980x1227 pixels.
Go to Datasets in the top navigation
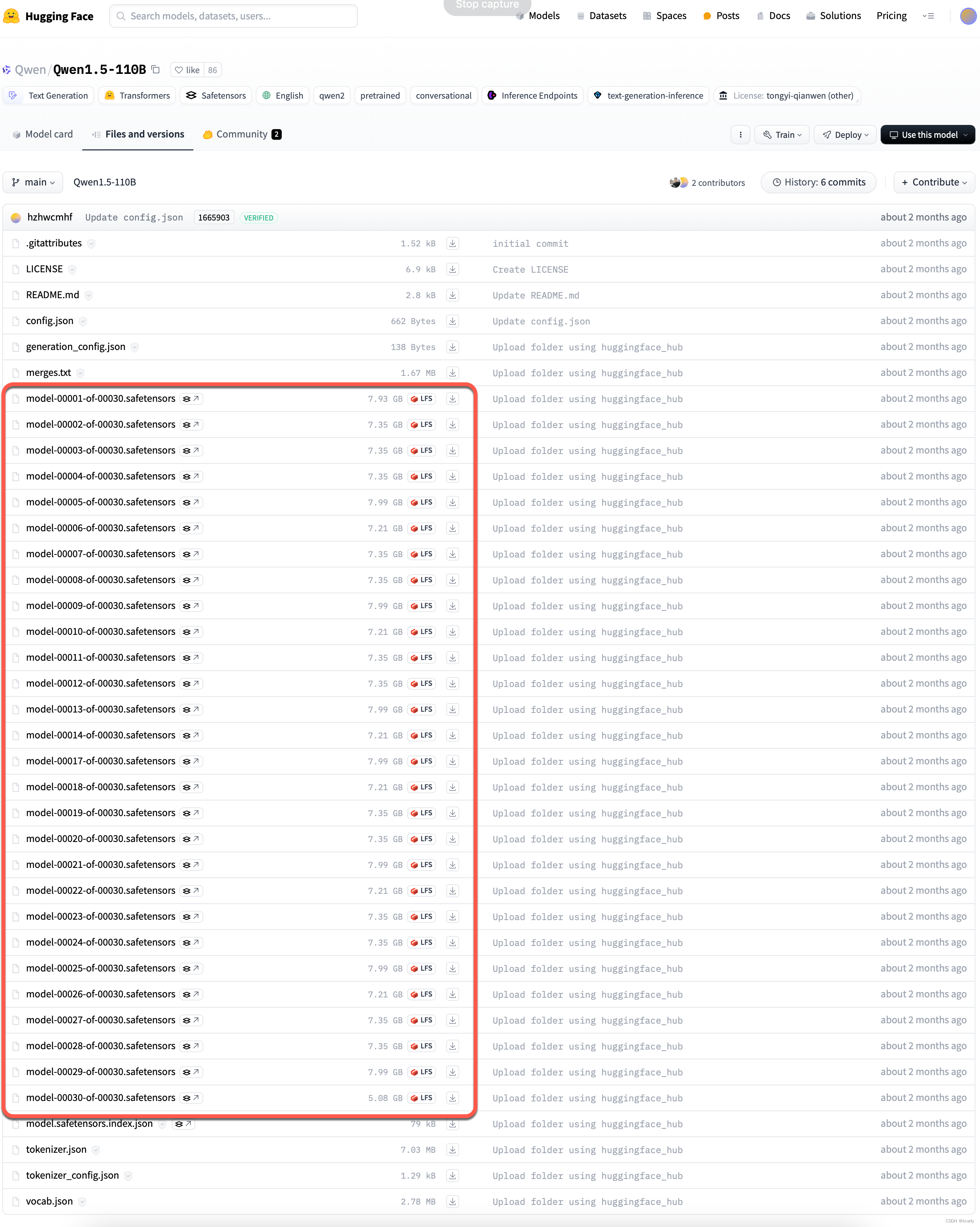coord(602,16)
